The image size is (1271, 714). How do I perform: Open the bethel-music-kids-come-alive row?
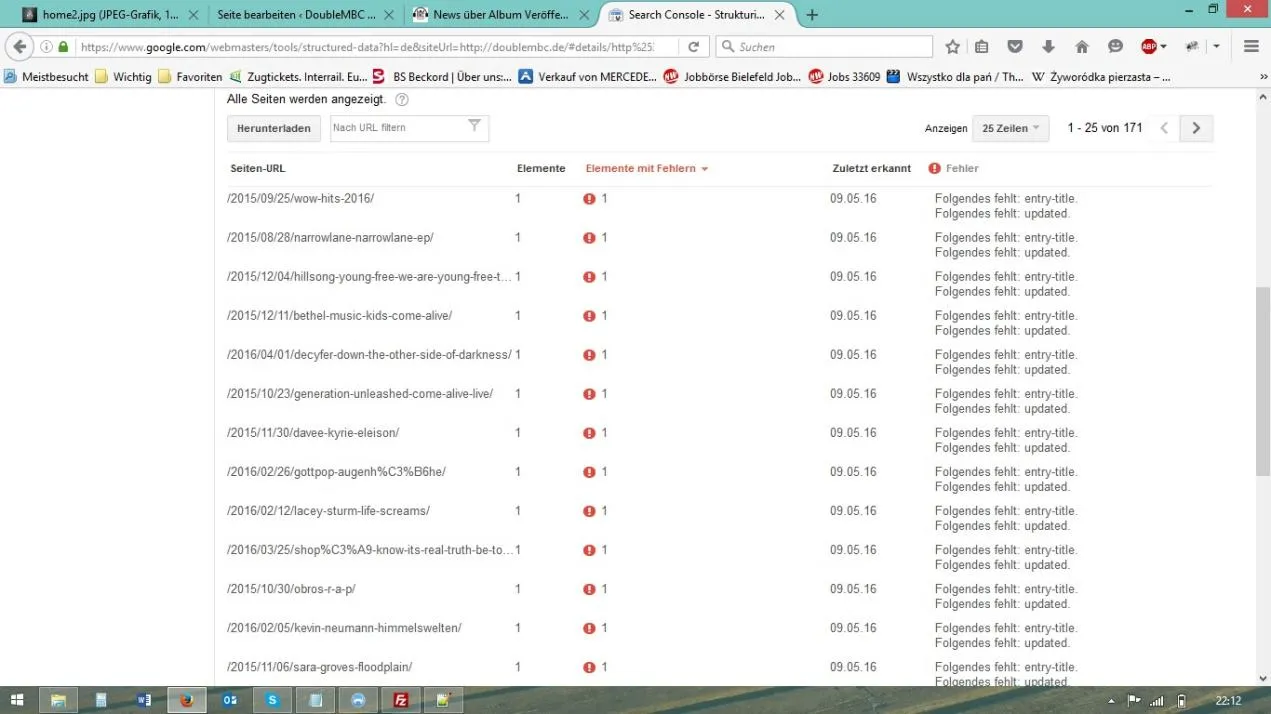339,316
